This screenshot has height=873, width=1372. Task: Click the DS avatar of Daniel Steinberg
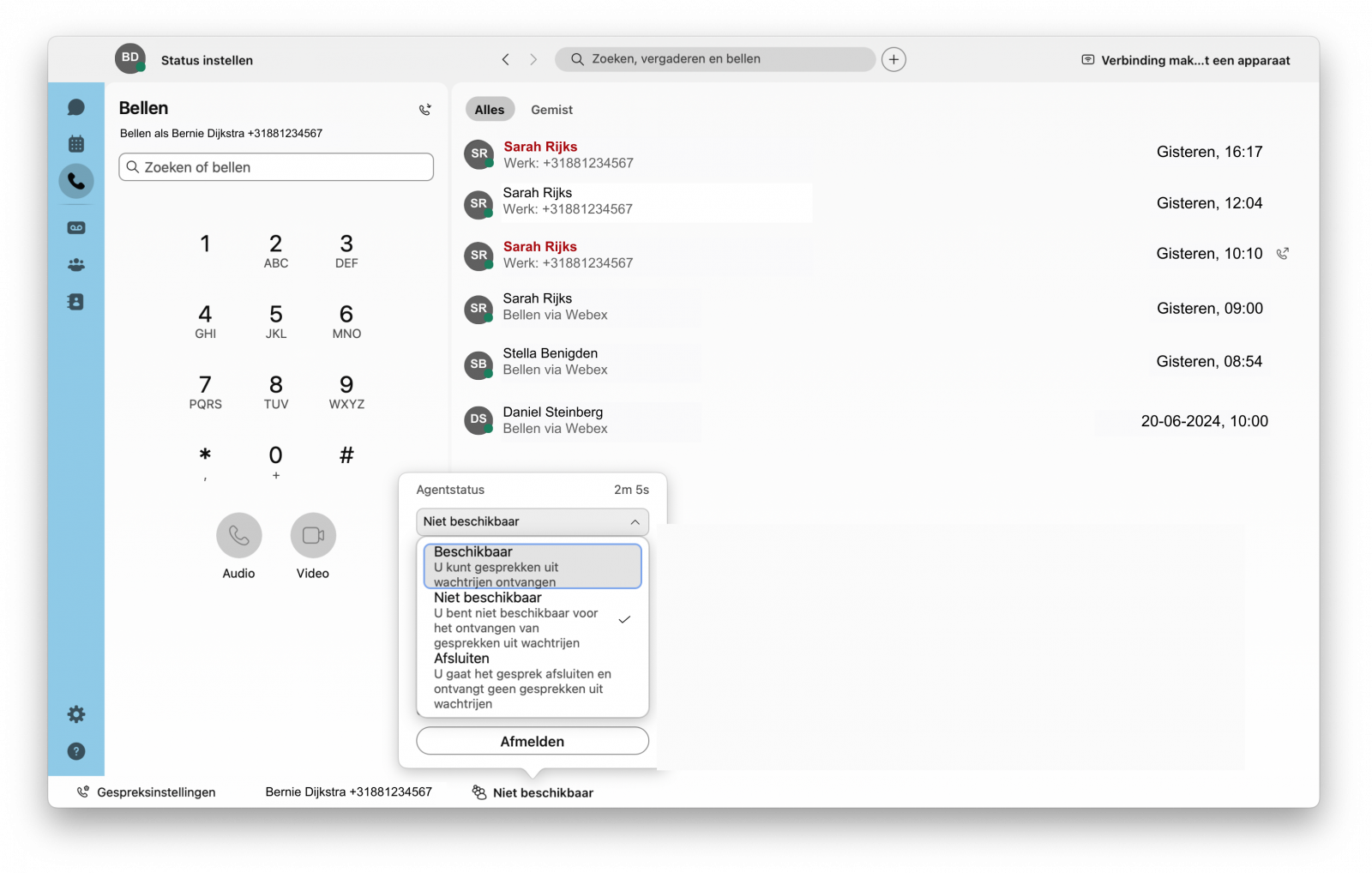click(x=478, y=419)
